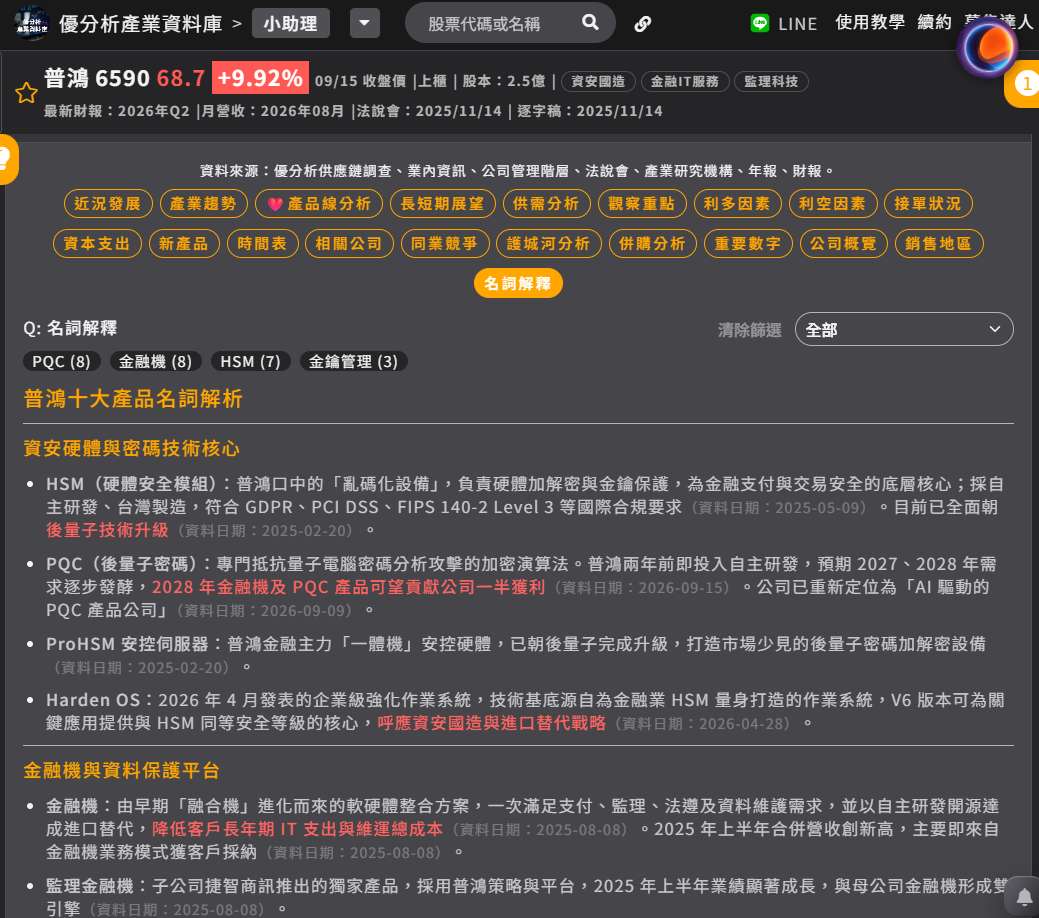Select the 利多因素 chip
1039x918 pixels.
(x=737, y=203)
